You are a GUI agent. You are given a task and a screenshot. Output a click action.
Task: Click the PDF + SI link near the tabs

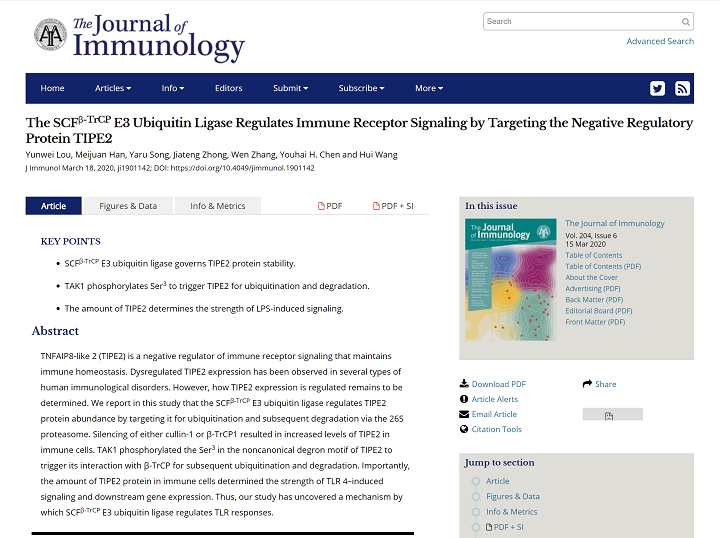393,206
